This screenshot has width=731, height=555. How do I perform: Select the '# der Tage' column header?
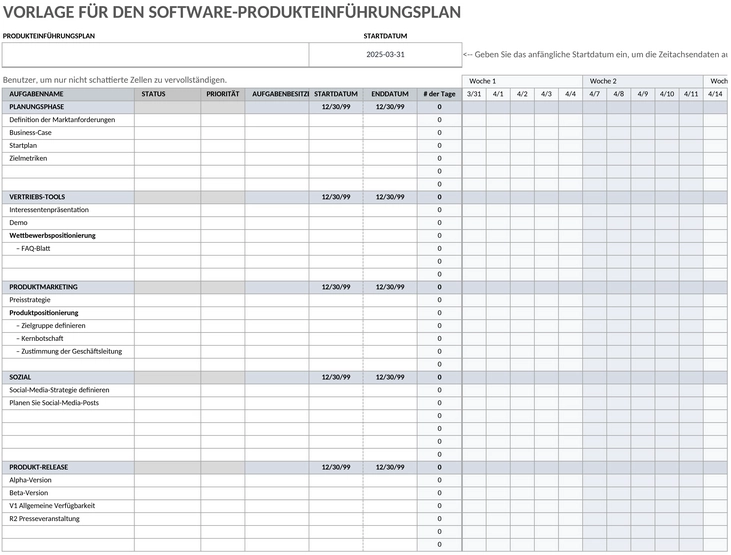pyautogui.click(x=439, y=94)
